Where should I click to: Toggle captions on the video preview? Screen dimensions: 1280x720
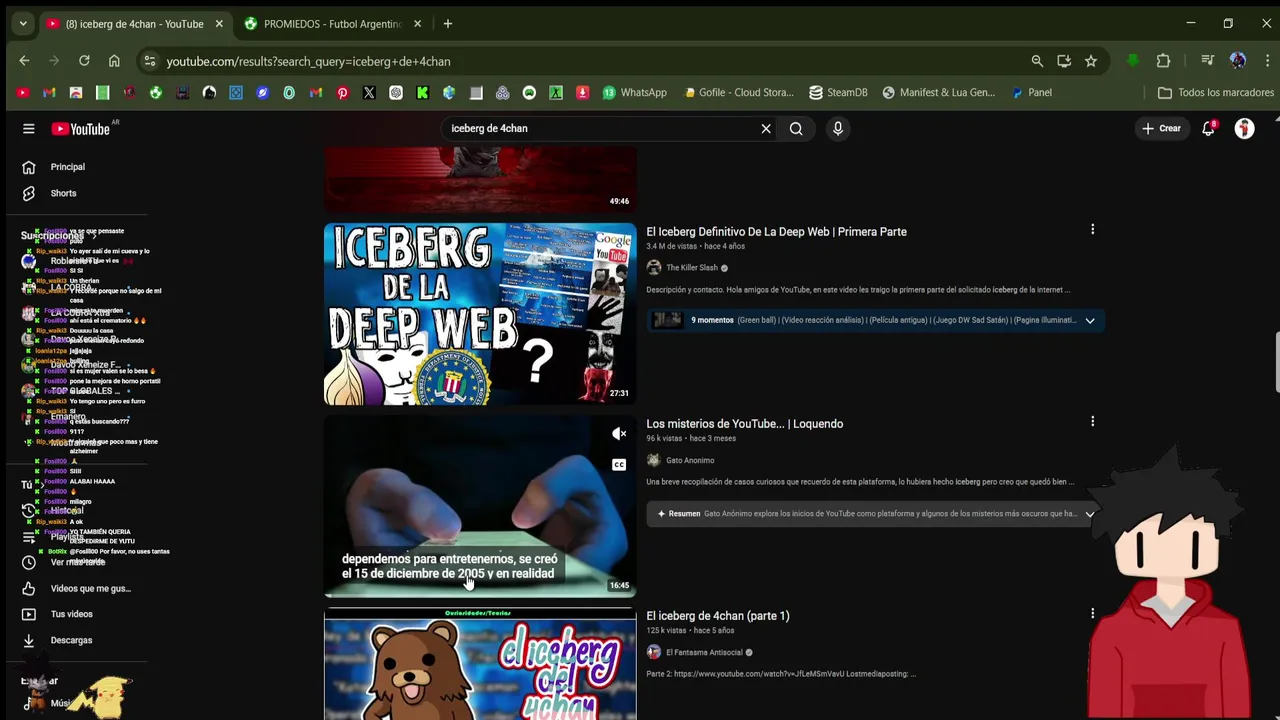(619, 464)
